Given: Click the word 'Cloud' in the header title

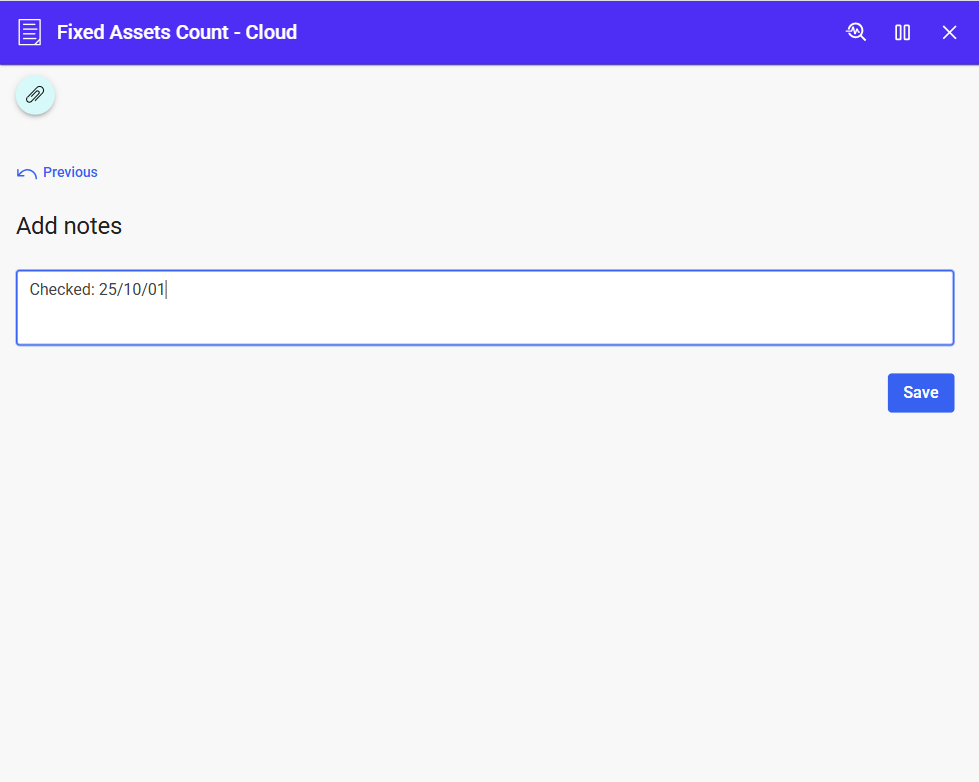Looking at the screenshot, I should pos(271,32).
